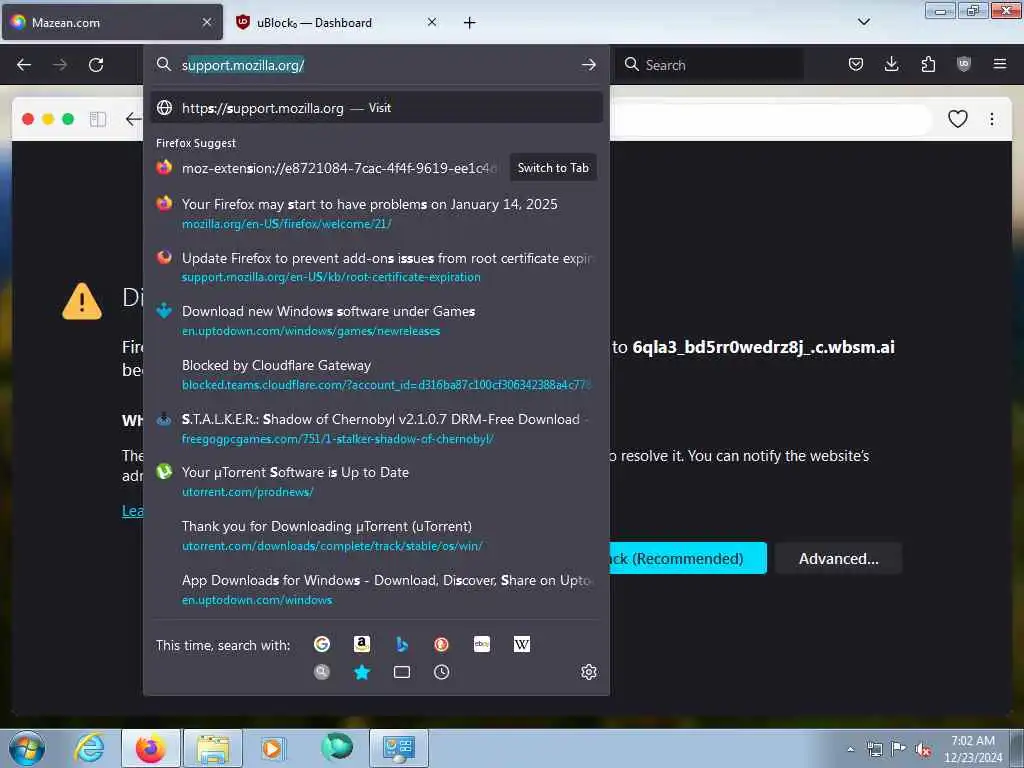Select the gray magnifier search engine icon
Screen dimensions: 1024x768
coord(322,672)
